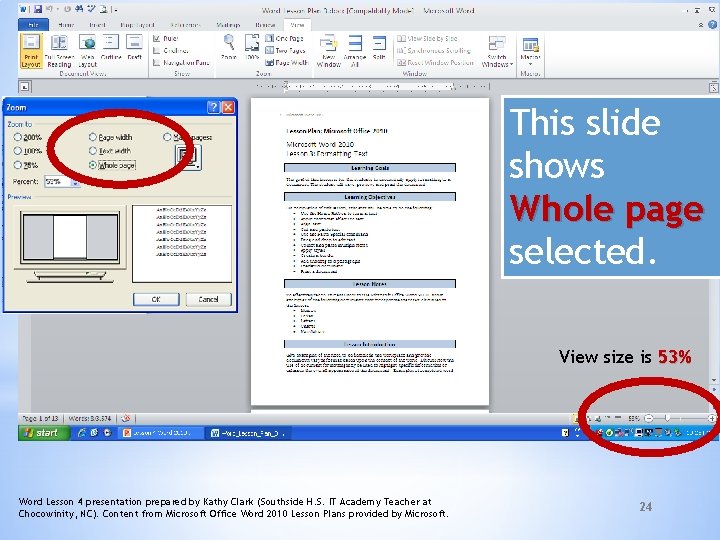
Task: Expand the Switch Windows dropdown
Action: pyautogui.click(x=497, y=51)
